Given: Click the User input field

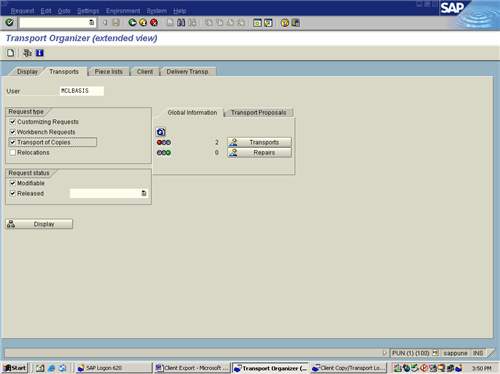Looking at the screenshot, I should click(x=82, y=91).
